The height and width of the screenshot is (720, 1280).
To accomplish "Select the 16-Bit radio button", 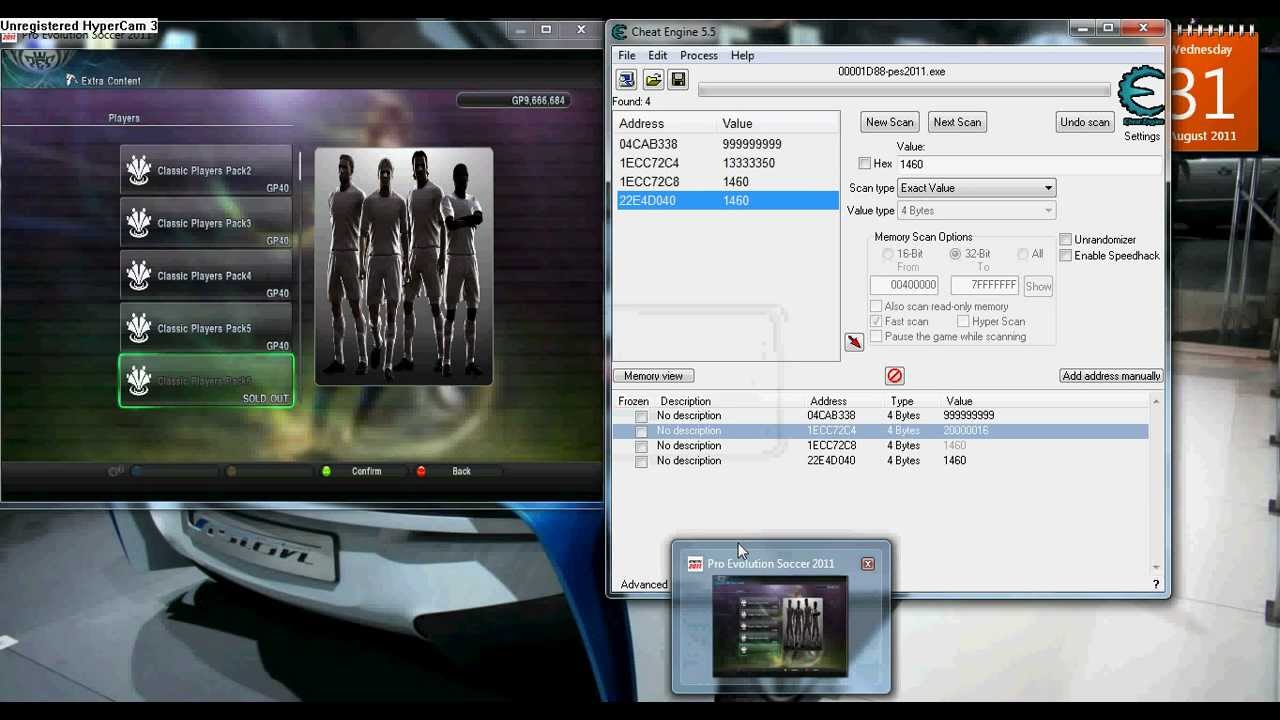I will (x=888, y=254).
